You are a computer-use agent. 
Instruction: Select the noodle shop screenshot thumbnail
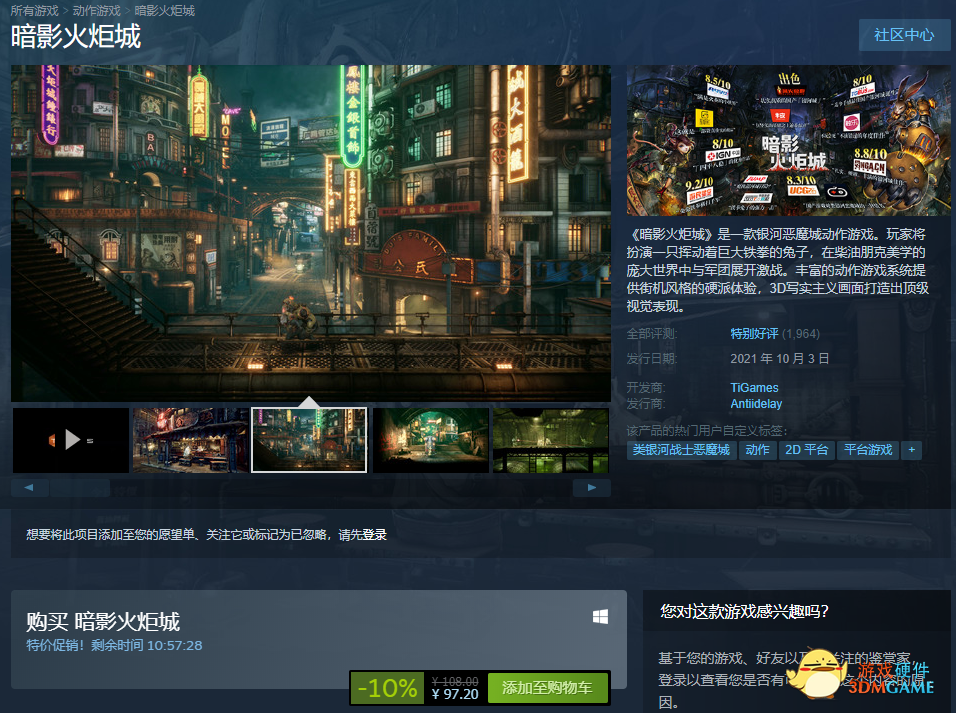191,440
